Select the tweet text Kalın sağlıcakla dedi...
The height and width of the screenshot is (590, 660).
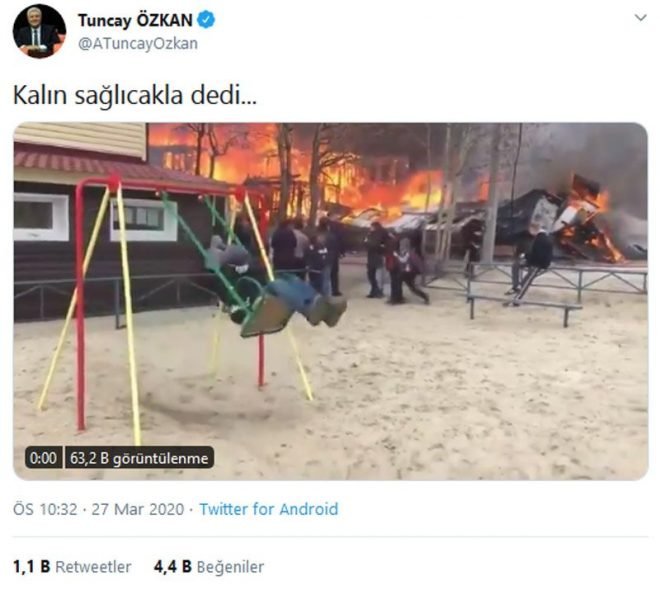tap(135, 95)
